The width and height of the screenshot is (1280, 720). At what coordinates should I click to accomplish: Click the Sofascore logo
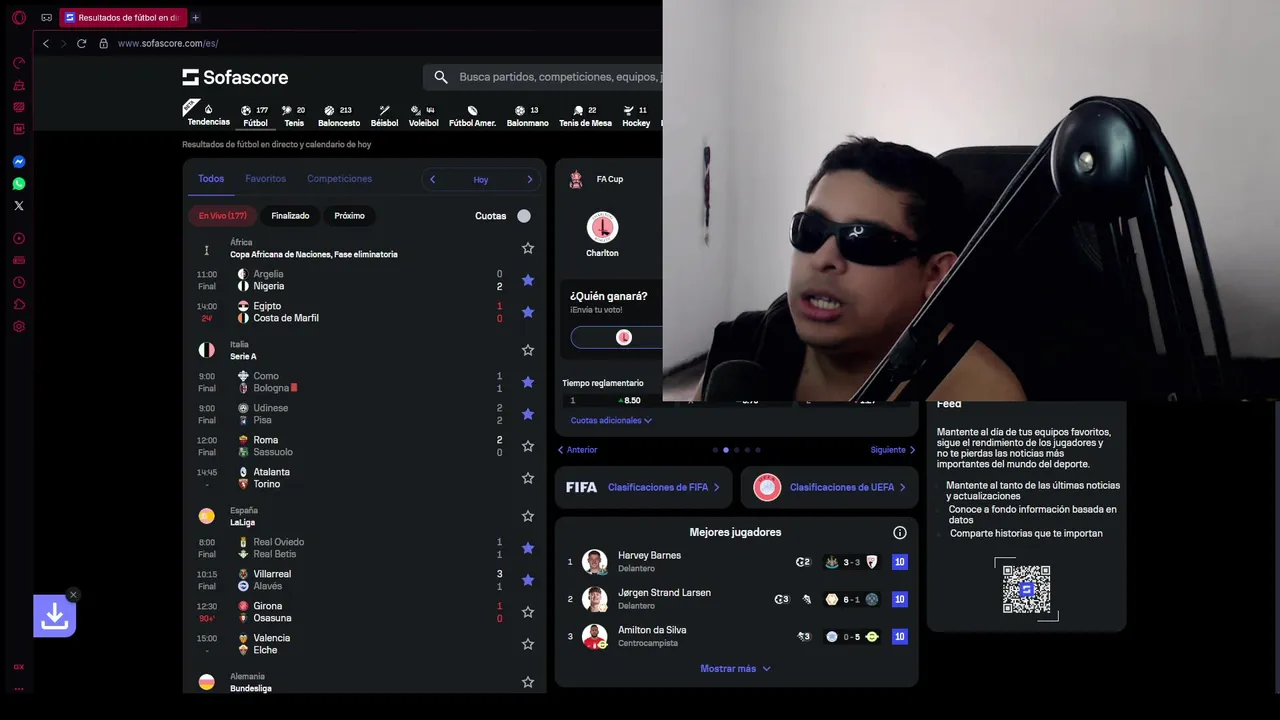(x=235, y=77)
